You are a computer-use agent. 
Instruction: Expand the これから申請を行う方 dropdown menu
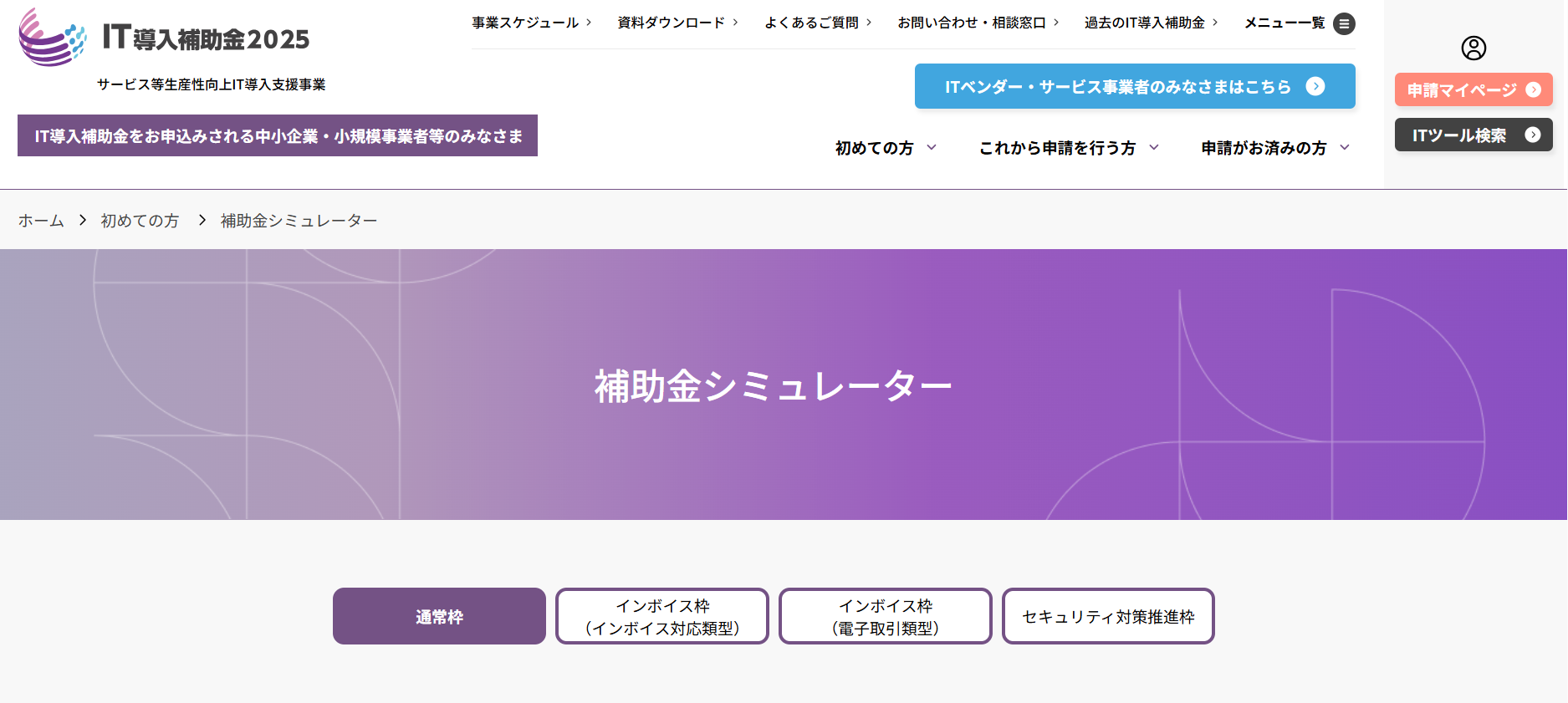(1069, 148)
